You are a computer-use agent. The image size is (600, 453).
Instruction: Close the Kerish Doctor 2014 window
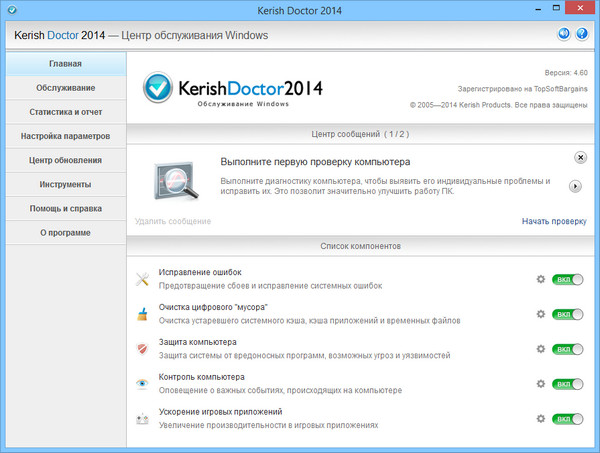(x=580, y=8)
